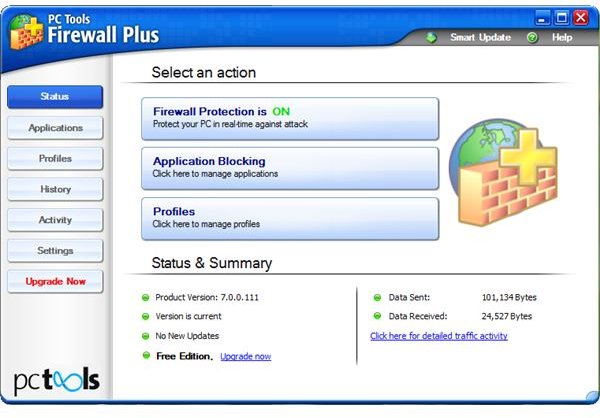Viewport: 600px width, 418px height.
Task: Close the Firewall Plus window
Action: click(x=581, y=18)
